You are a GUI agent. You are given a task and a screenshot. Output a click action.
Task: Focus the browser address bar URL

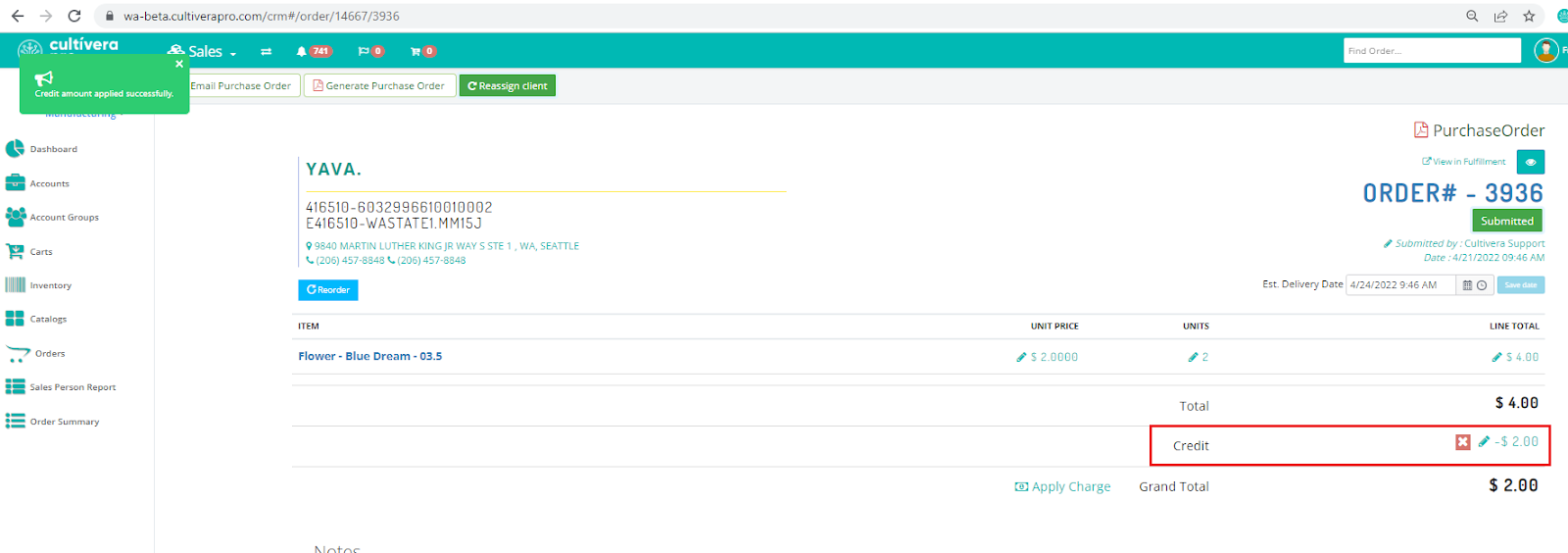tap(262, 16)
